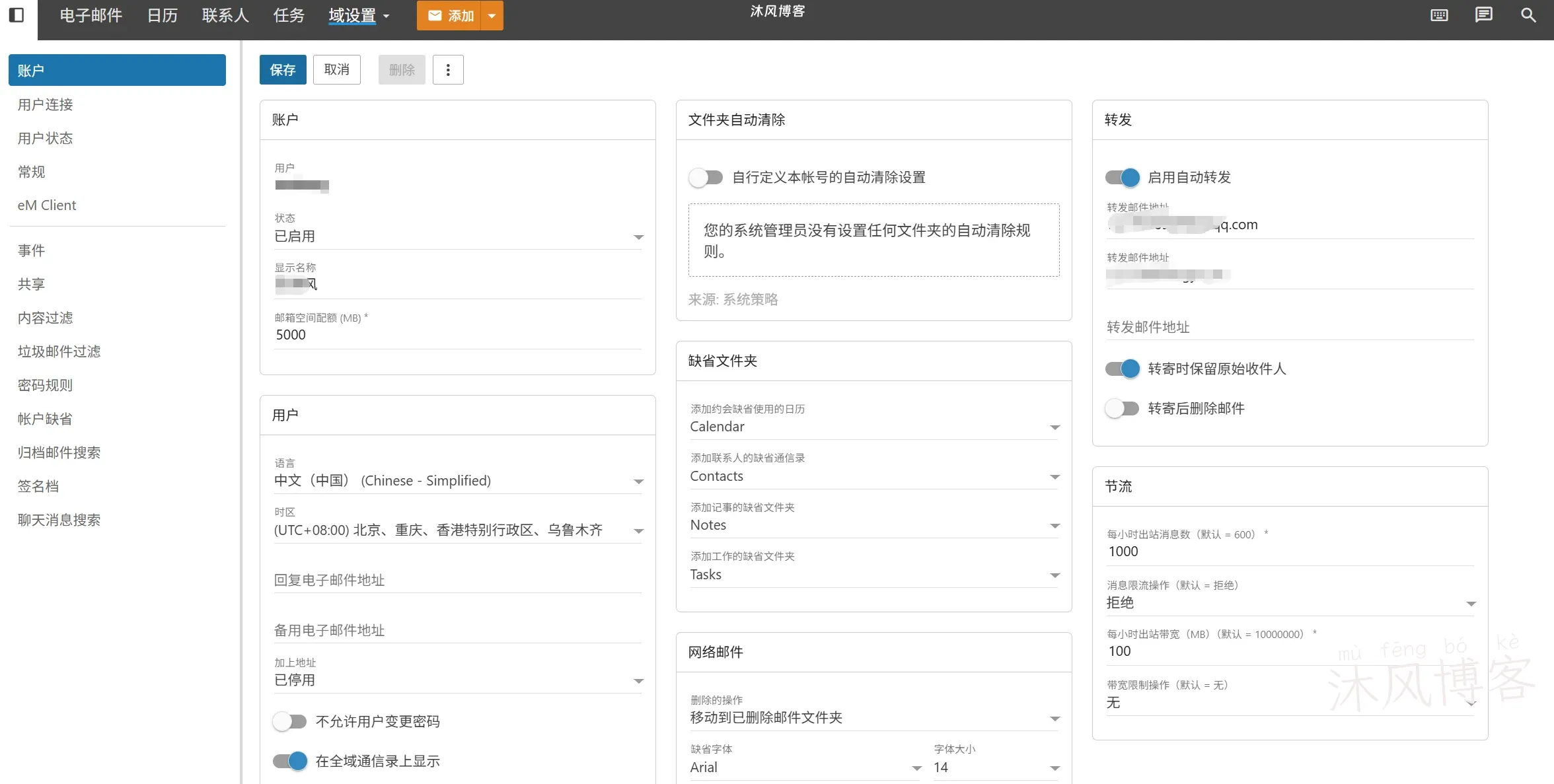Click the 保存 button
Image resolution: width=1554 pixels, height=784 pixels.
pyautogui.click(x=283, y=69)
